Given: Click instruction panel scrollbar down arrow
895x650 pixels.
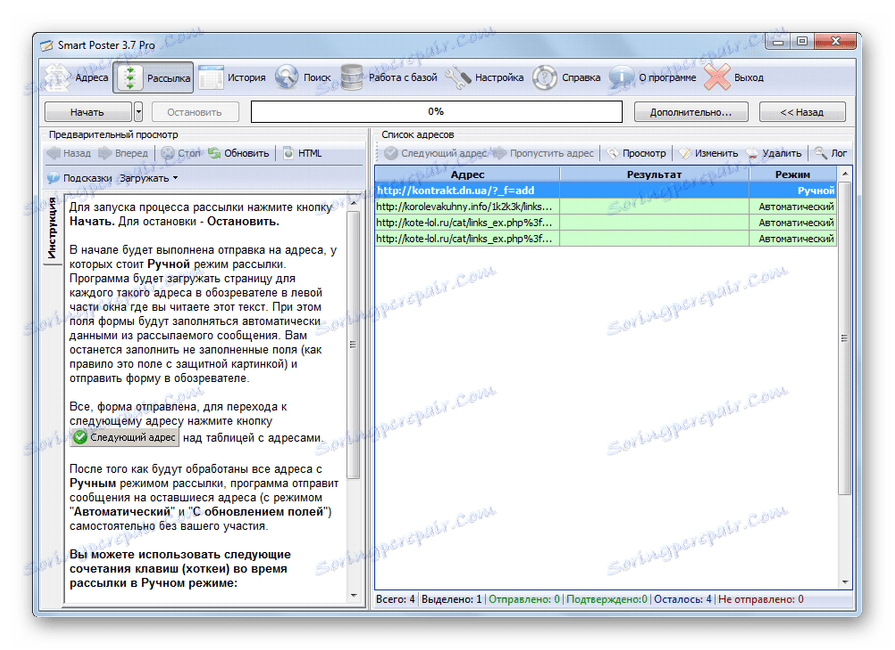Looking at the screenshot, I should [x=353, y=595].
